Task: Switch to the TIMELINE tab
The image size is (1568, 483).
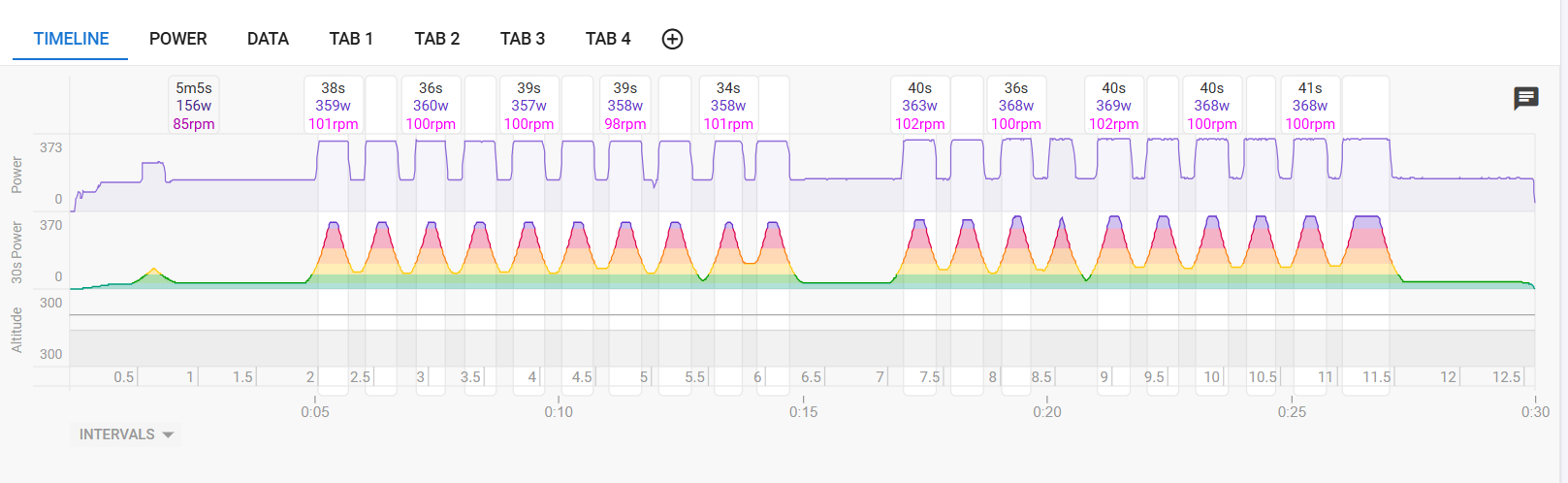Action: pyautogui.click(x=71, y=39)
